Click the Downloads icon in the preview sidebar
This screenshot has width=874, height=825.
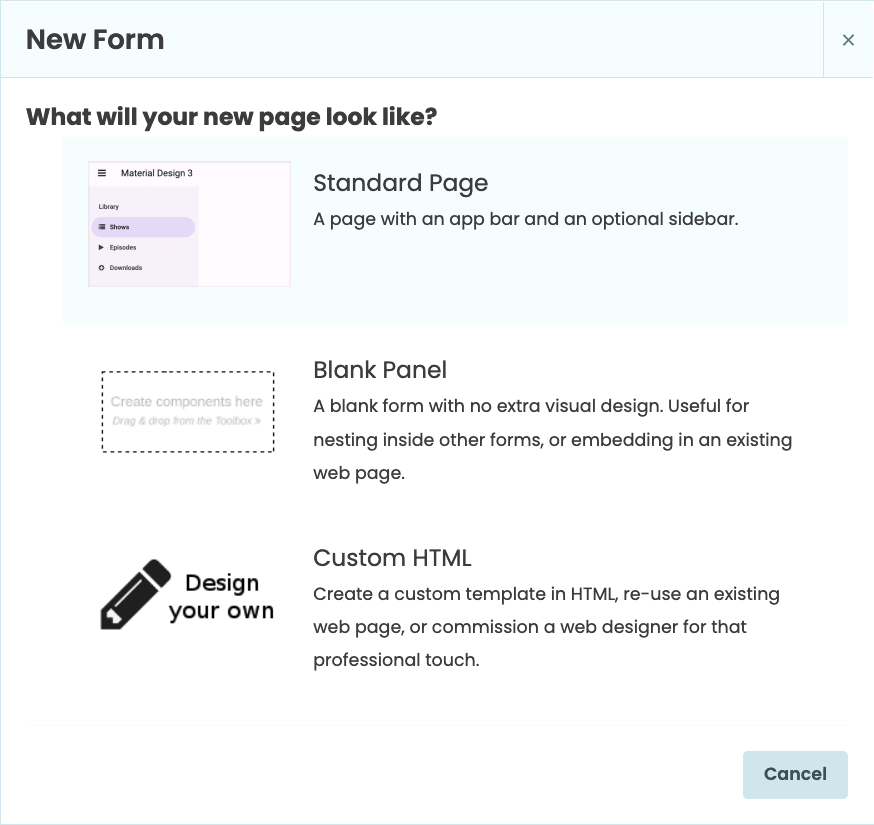click(x=101, y=267)
